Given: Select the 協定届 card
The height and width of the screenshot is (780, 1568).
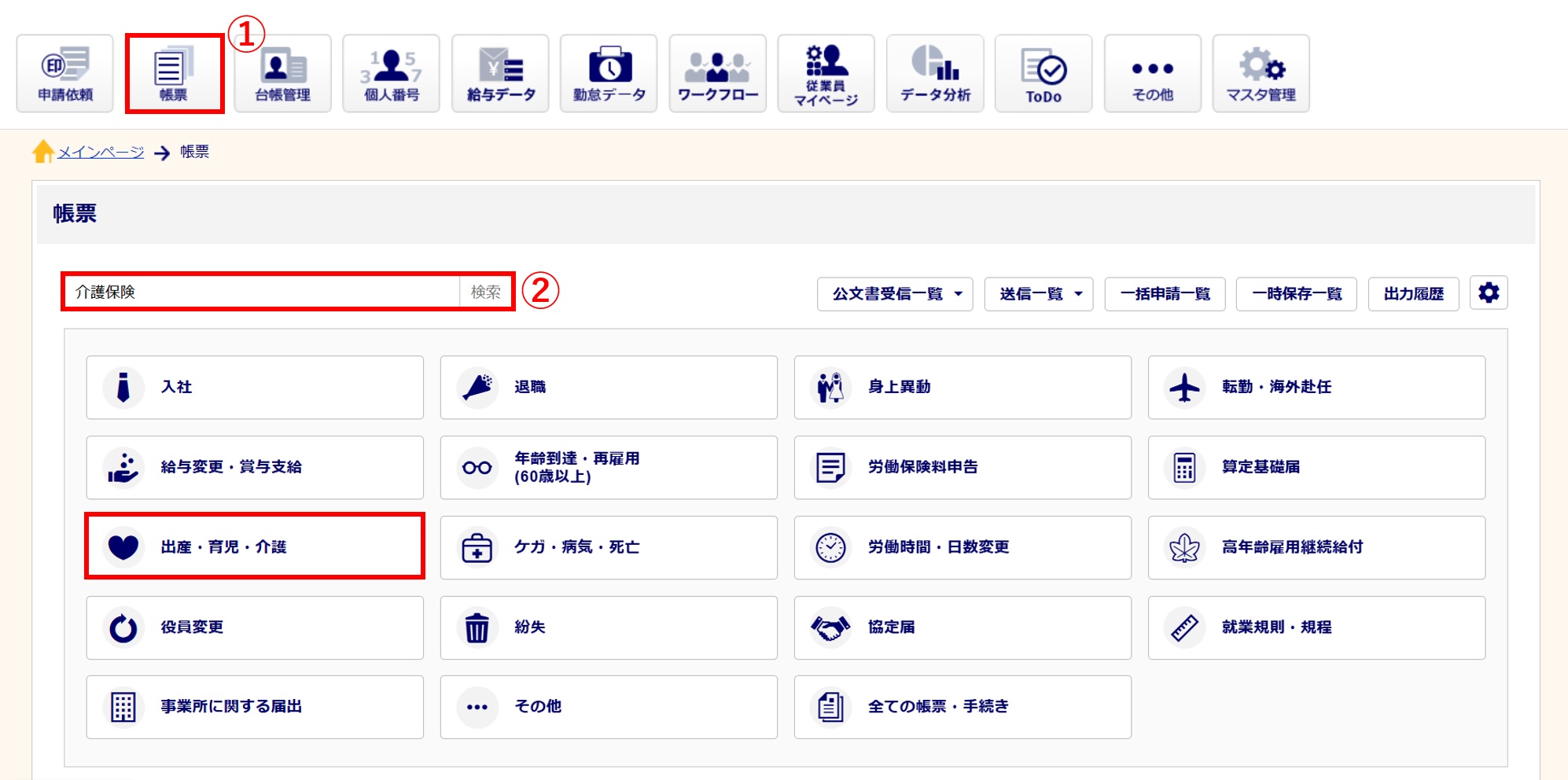Looking at the screenshot, I should pos(963,627).
